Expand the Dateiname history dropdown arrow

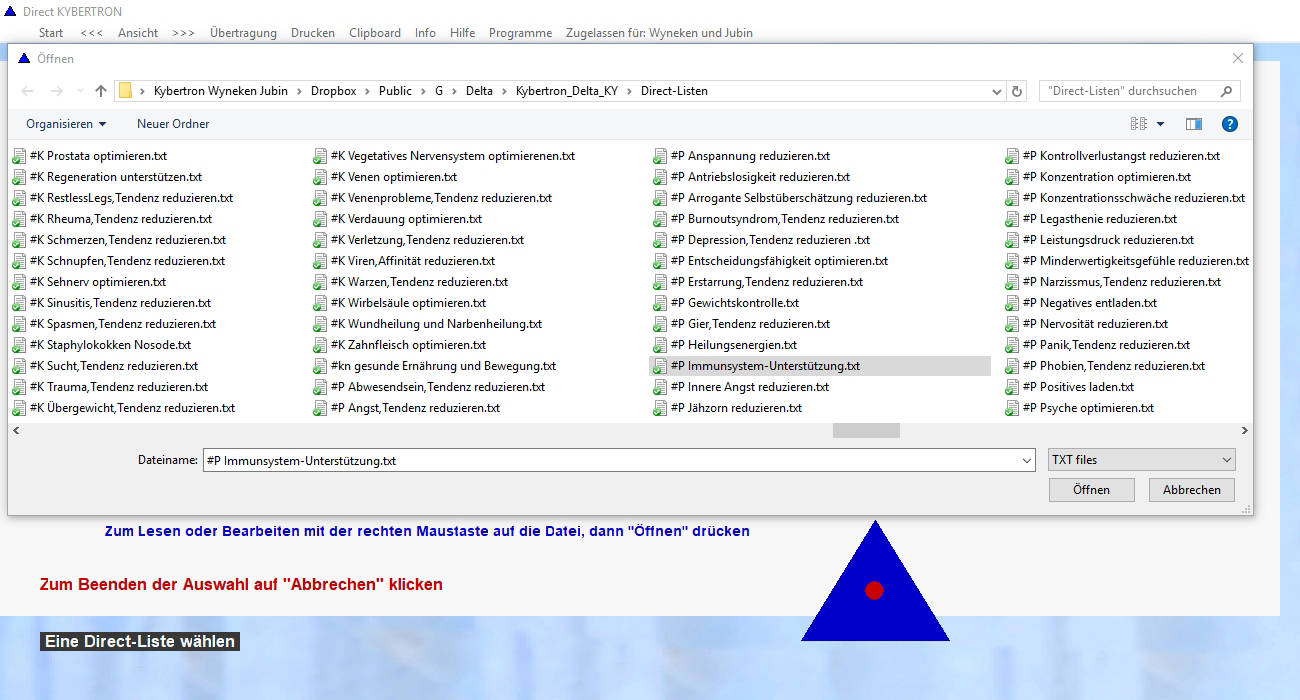tap(1026, 461)
